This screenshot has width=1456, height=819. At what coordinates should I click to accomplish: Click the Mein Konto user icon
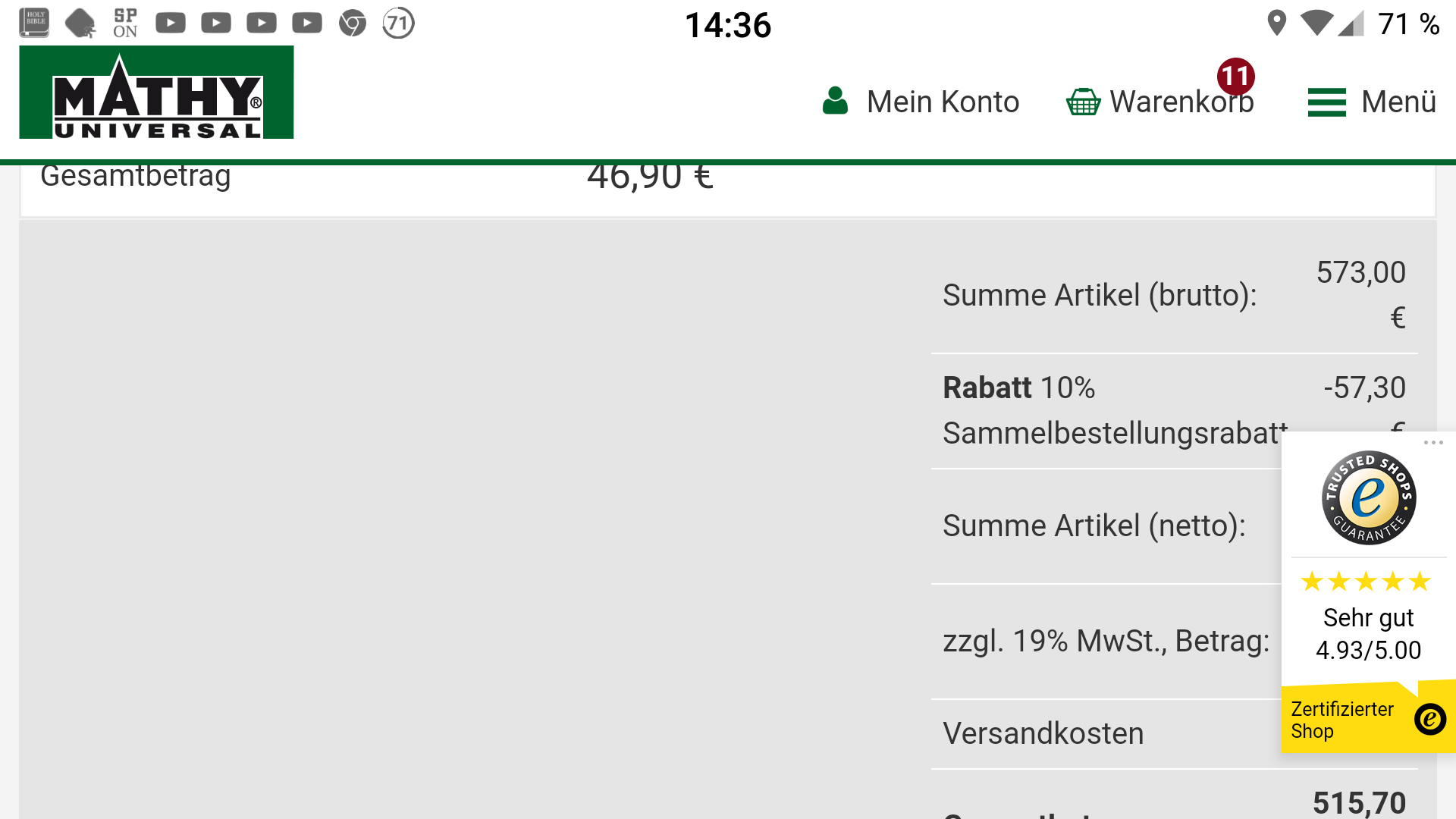coord(835,101)
